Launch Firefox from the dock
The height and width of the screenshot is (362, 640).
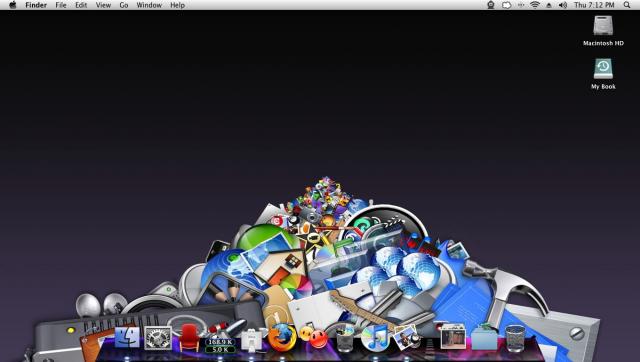pyautogui.click(x=282, y=337)
